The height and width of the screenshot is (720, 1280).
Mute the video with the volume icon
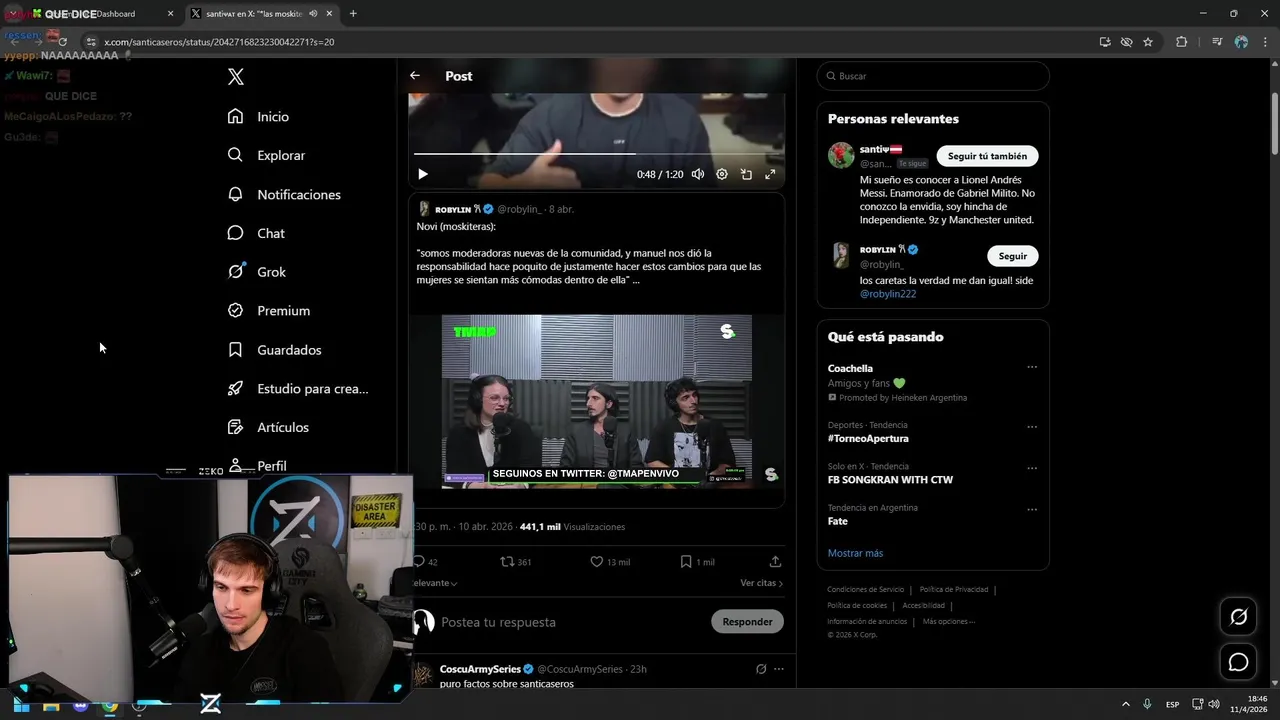pos(698,174)
